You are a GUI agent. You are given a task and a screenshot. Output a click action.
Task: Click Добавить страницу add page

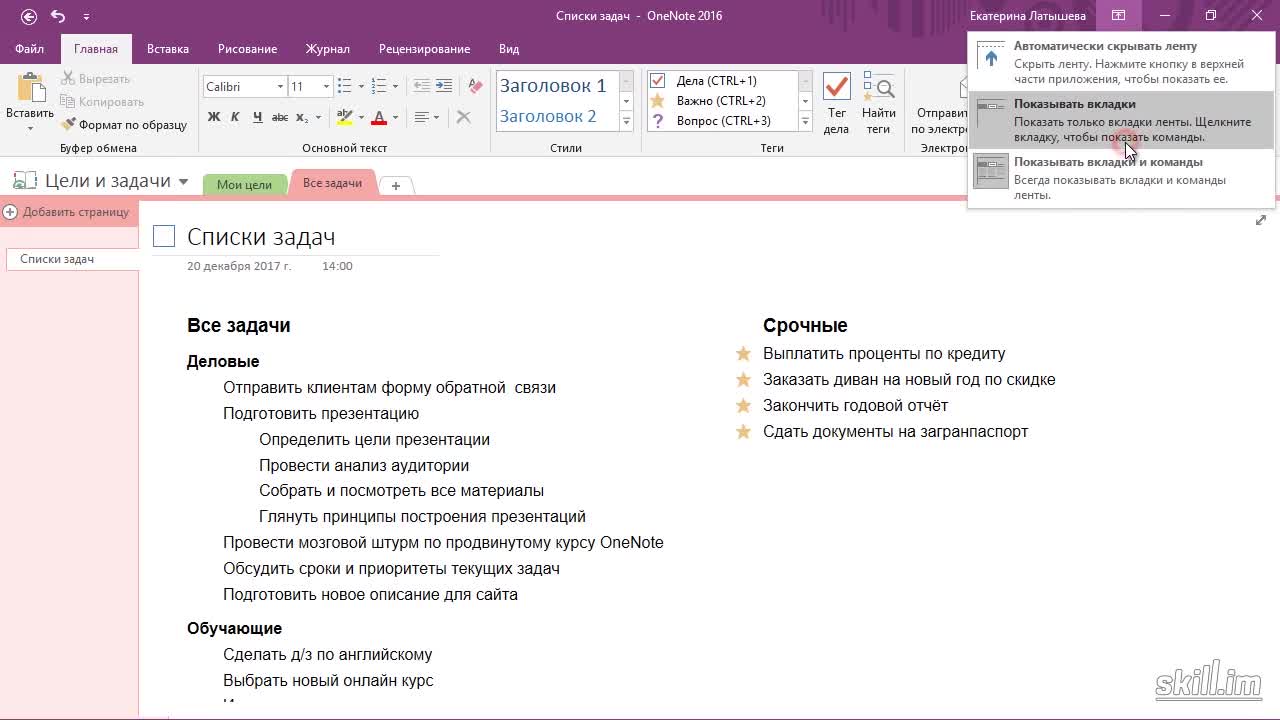[66, 212]
